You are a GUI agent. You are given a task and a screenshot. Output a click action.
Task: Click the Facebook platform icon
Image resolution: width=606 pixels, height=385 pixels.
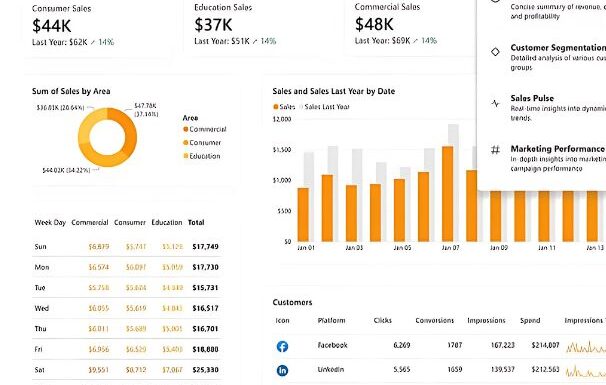(283, 346)
